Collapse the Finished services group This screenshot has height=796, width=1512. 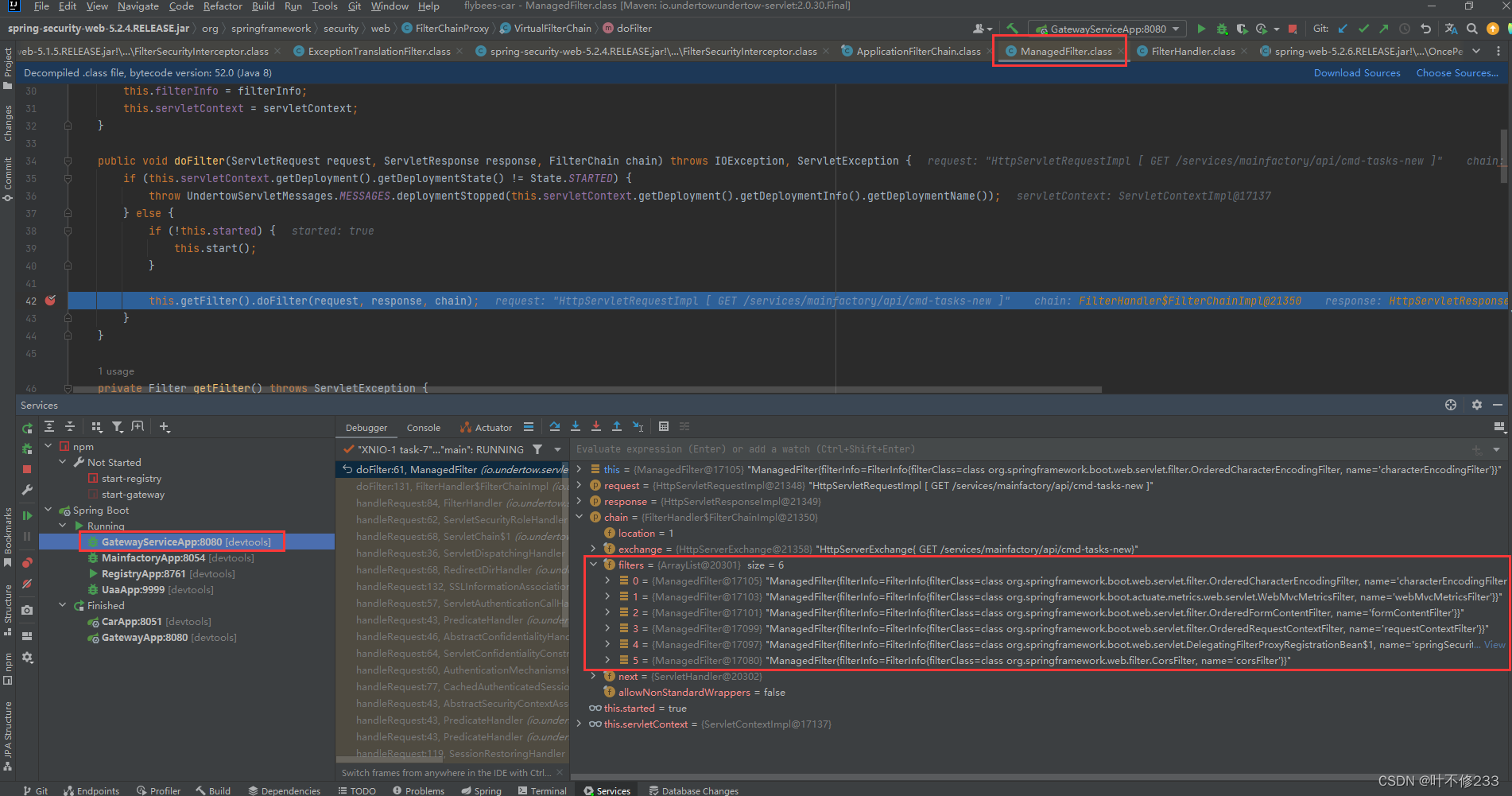(64, 605)
